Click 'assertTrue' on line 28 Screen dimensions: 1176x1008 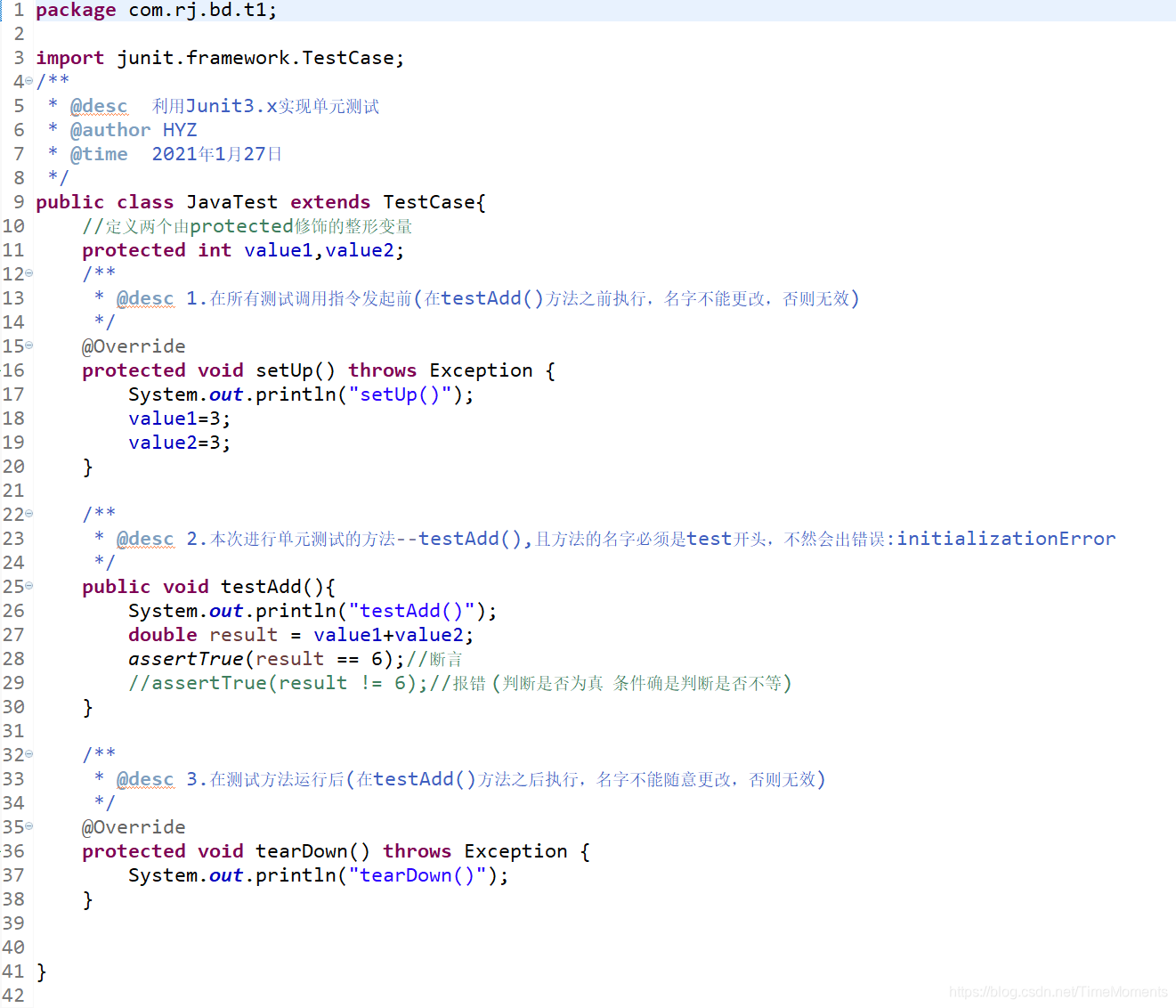click(x=186, y=659)
